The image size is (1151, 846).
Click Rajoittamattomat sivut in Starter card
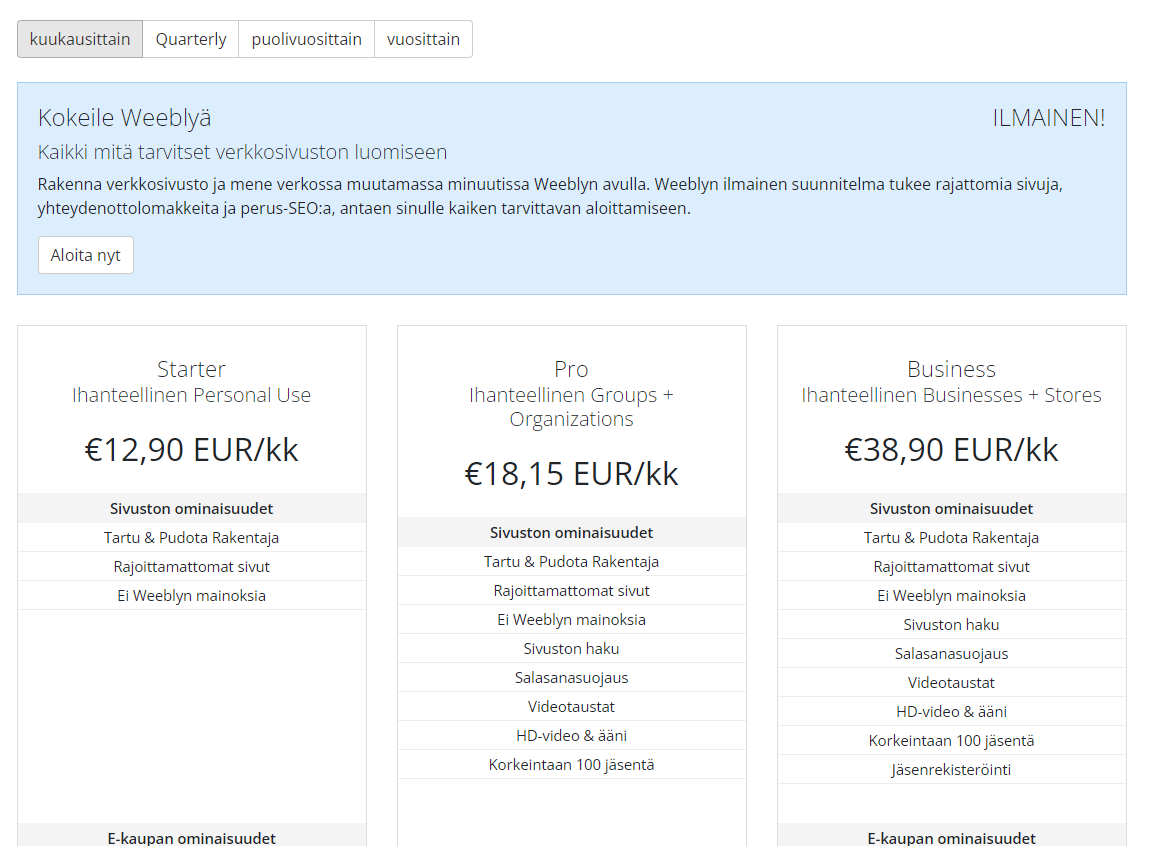[x=192, y=566]
